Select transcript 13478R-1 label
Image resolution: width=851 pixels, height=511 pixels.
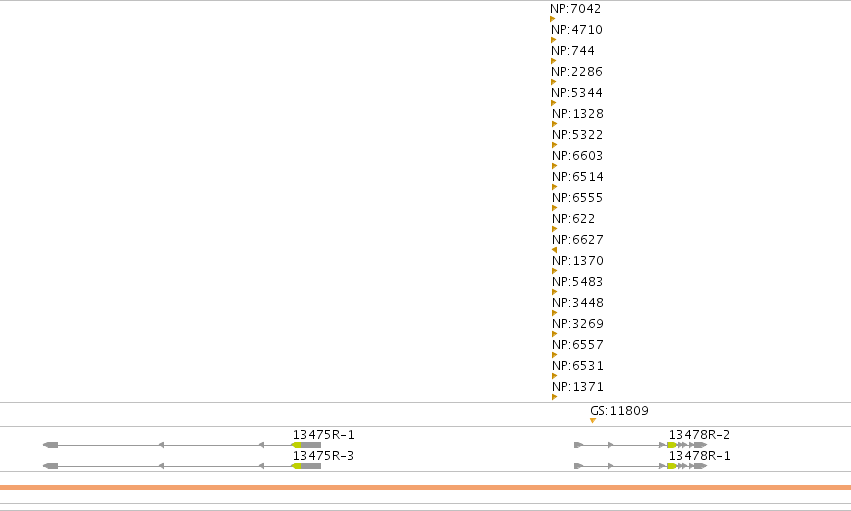700,456
